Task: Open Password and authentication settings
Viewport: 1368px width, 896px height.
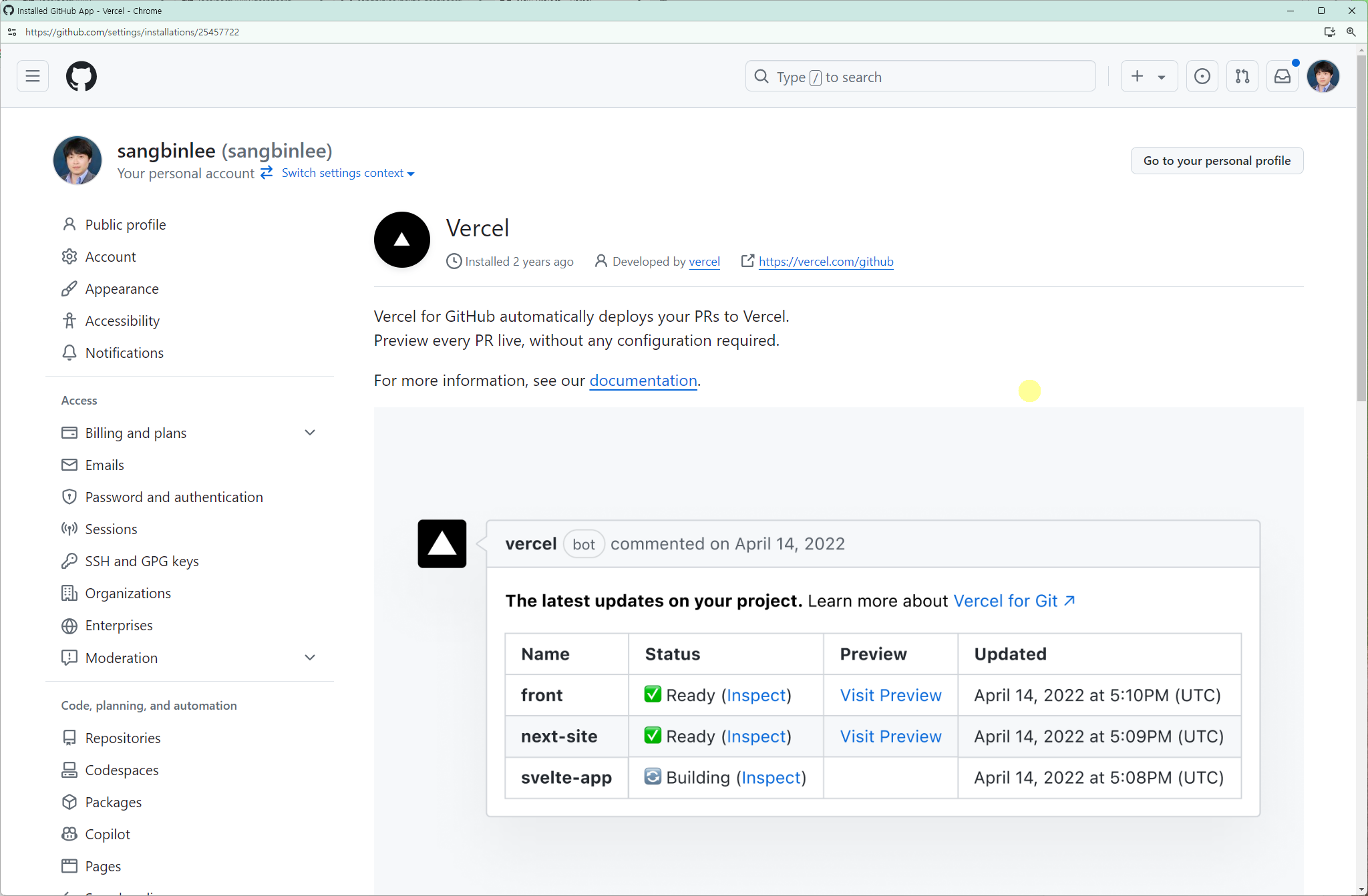Action: point(174,497)
